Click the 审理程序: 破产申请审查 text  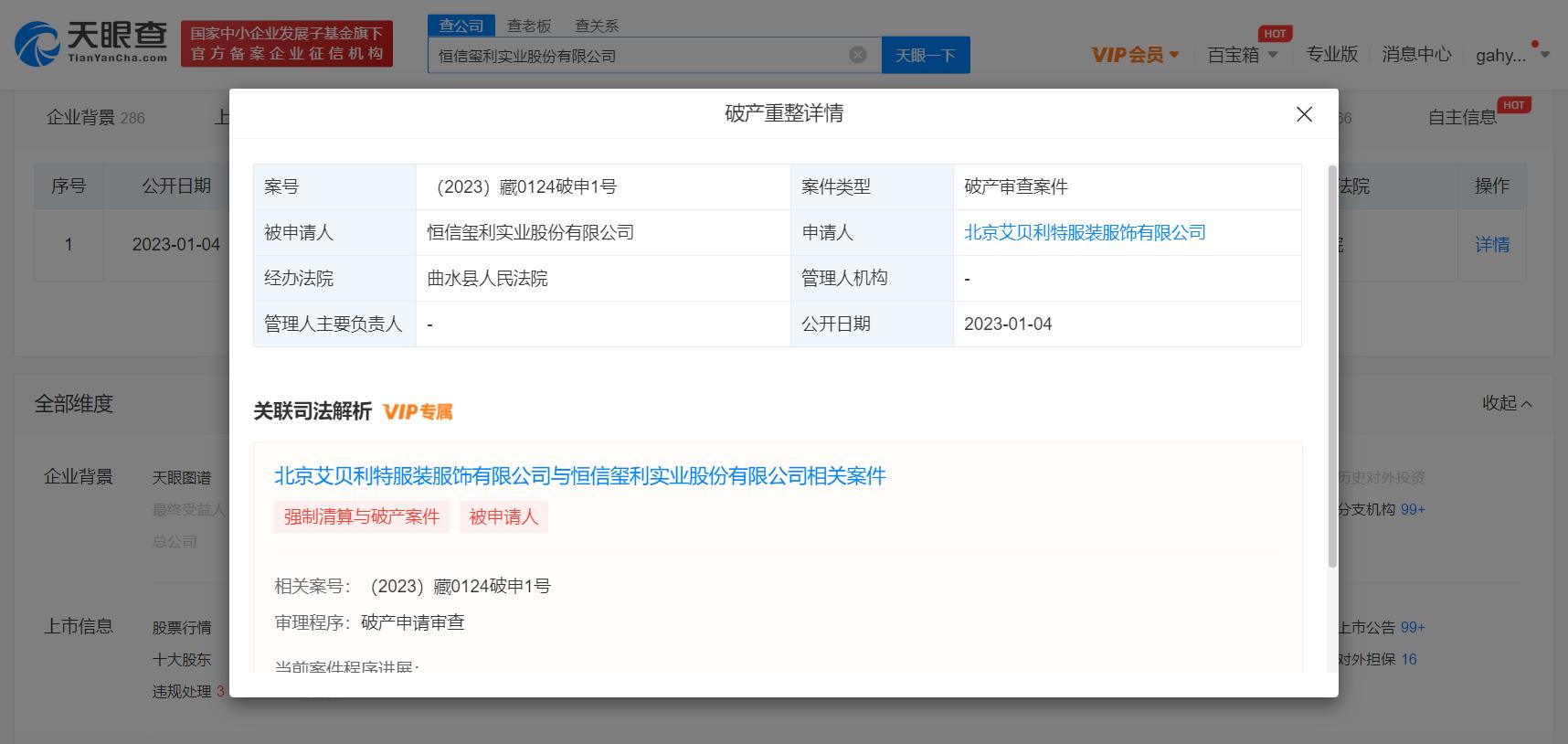[369, 622]
